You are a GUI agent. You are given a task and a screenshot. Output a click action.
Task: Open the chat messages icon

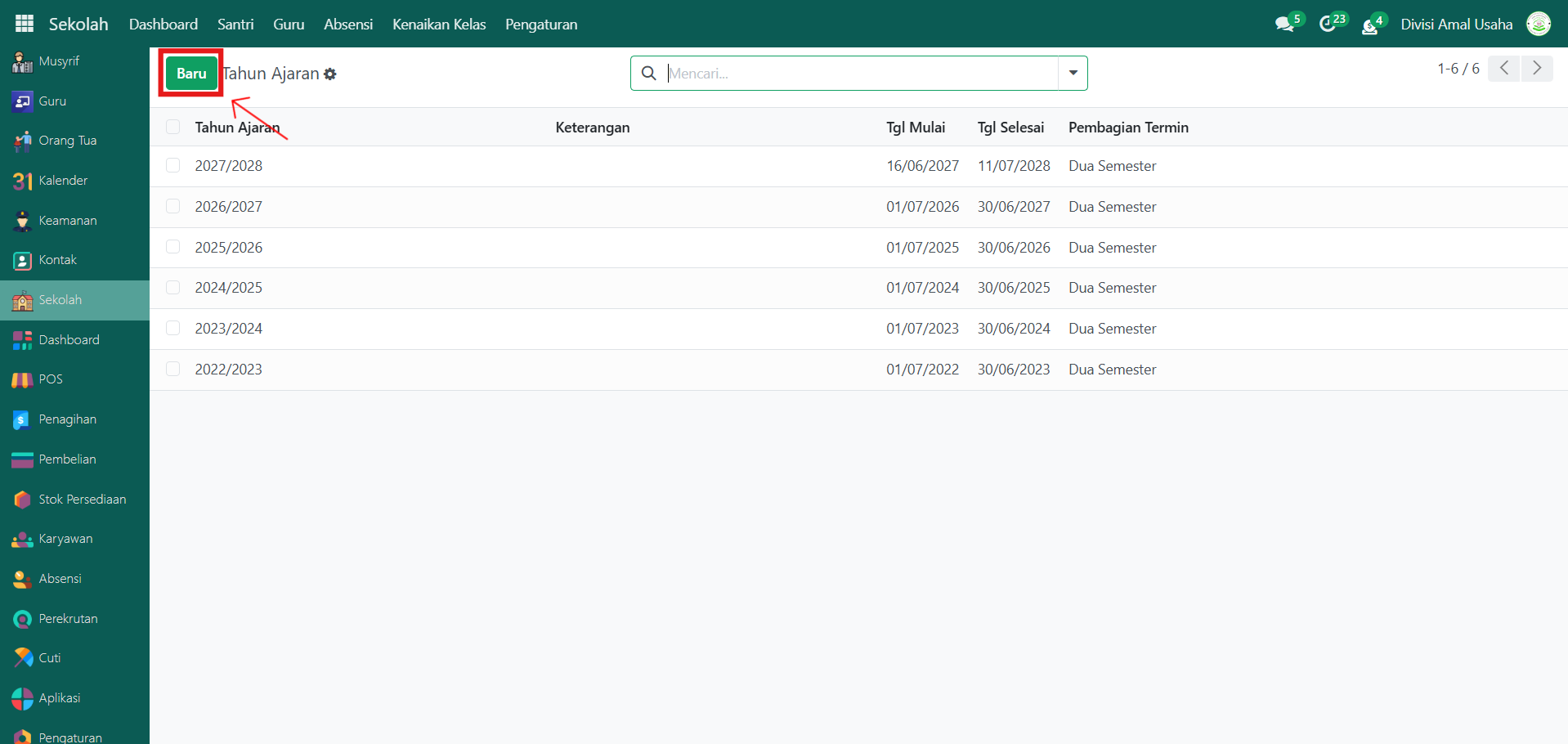1284,25
